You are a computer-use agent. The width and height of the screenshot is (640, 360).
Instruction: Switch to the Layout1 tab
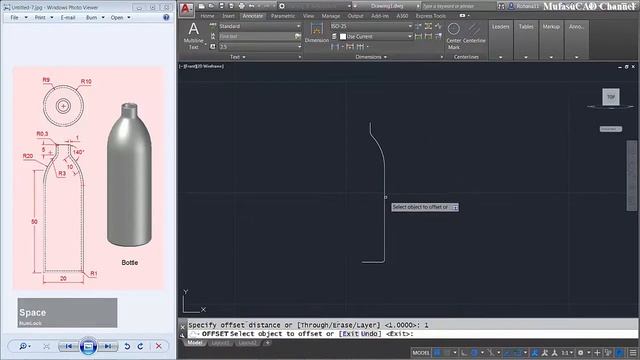click(221, 343)
